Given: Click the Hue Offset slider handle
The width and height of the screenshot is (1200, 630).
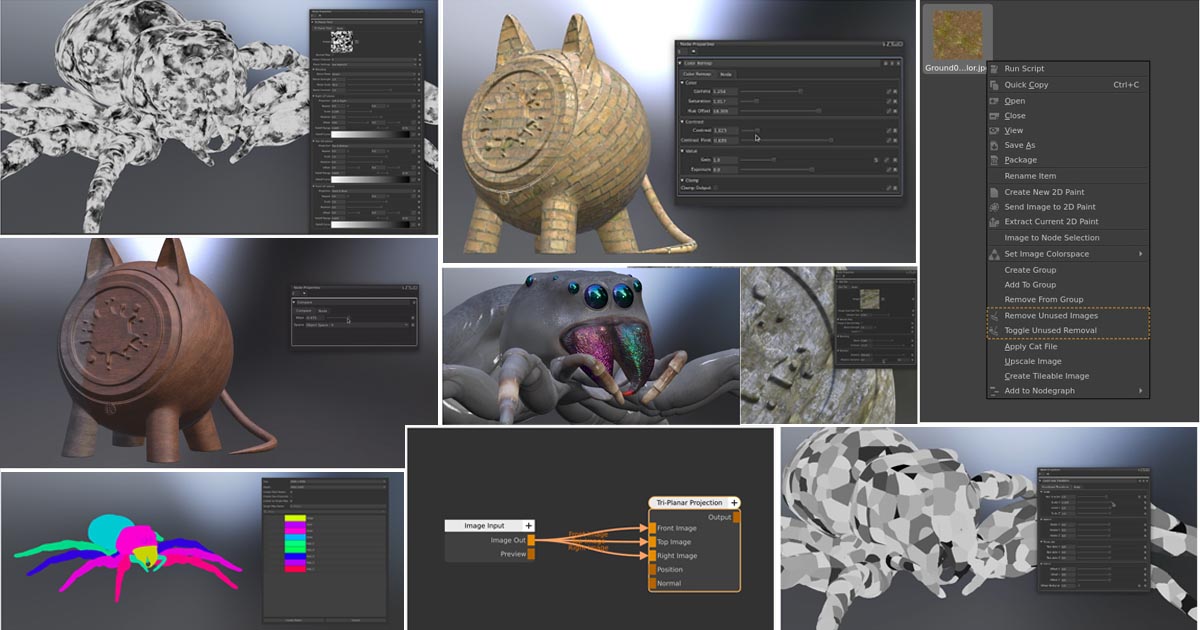Looking at the screenshot, I should (819, 111).
